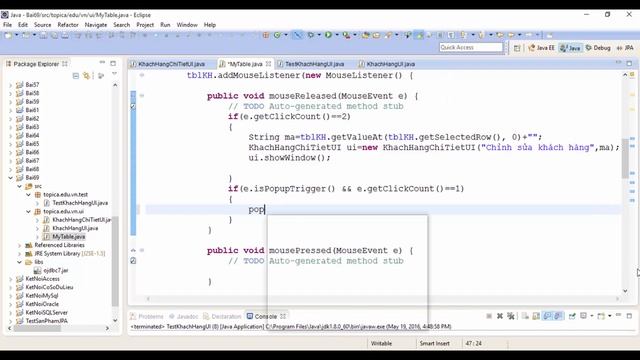Toggle Show Console on standard out

(x=547, y=316)
